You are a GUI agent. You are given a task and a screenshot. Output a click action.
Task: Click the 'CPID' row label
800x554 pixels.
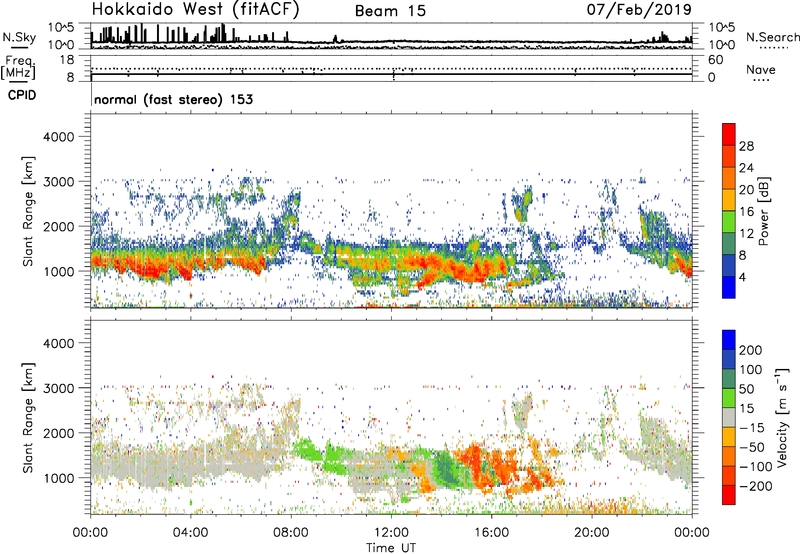point(22,95)
